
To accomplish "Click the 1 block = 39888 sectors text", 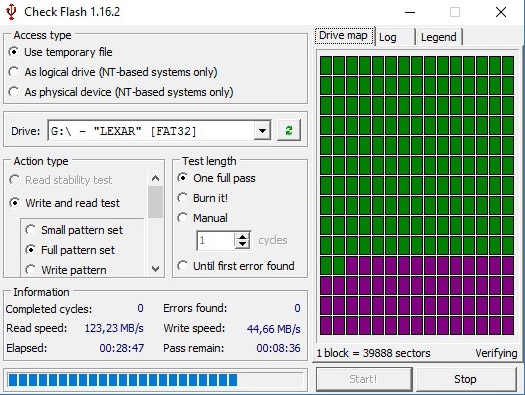I will coord(373,353).
